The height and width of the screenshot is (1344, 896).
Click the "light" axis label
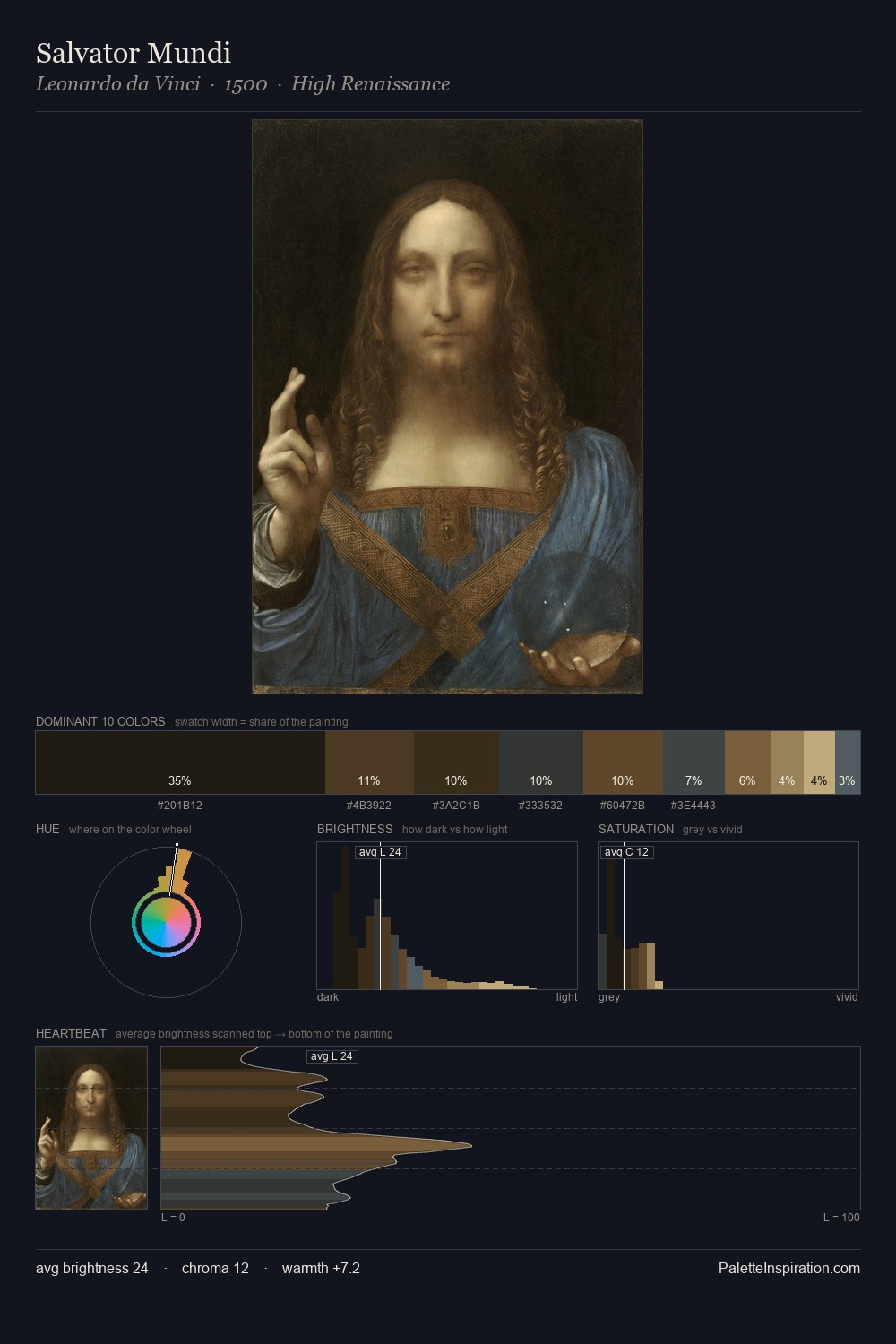[x=566, y=997]
